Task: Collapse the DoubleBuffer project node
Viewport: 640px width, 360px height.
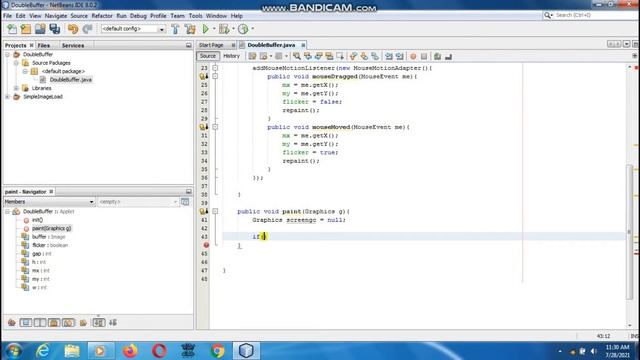Action: tap(7, 54)
